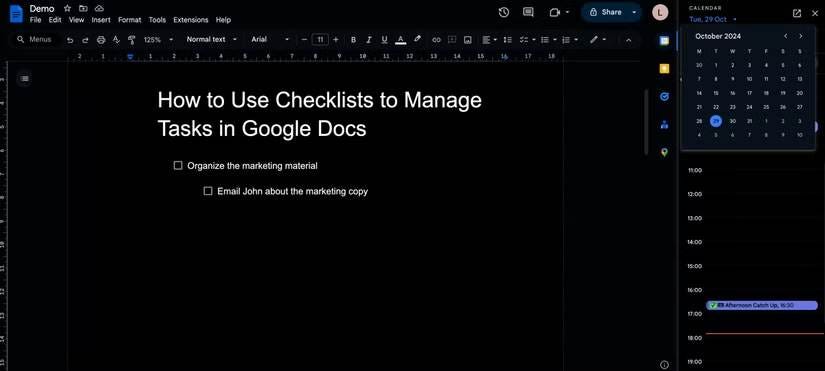Open the comments icon in header
This screenshot has width=825, height=371.
click(x=528, y=12)
